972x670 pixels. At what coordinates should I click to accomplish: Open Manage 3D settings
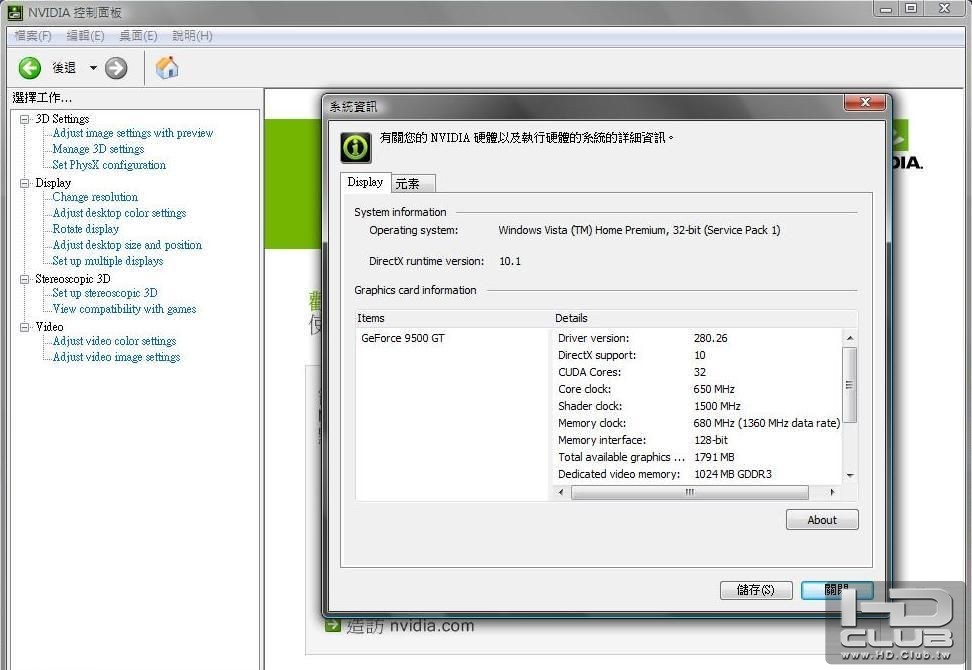click(98, 149)
